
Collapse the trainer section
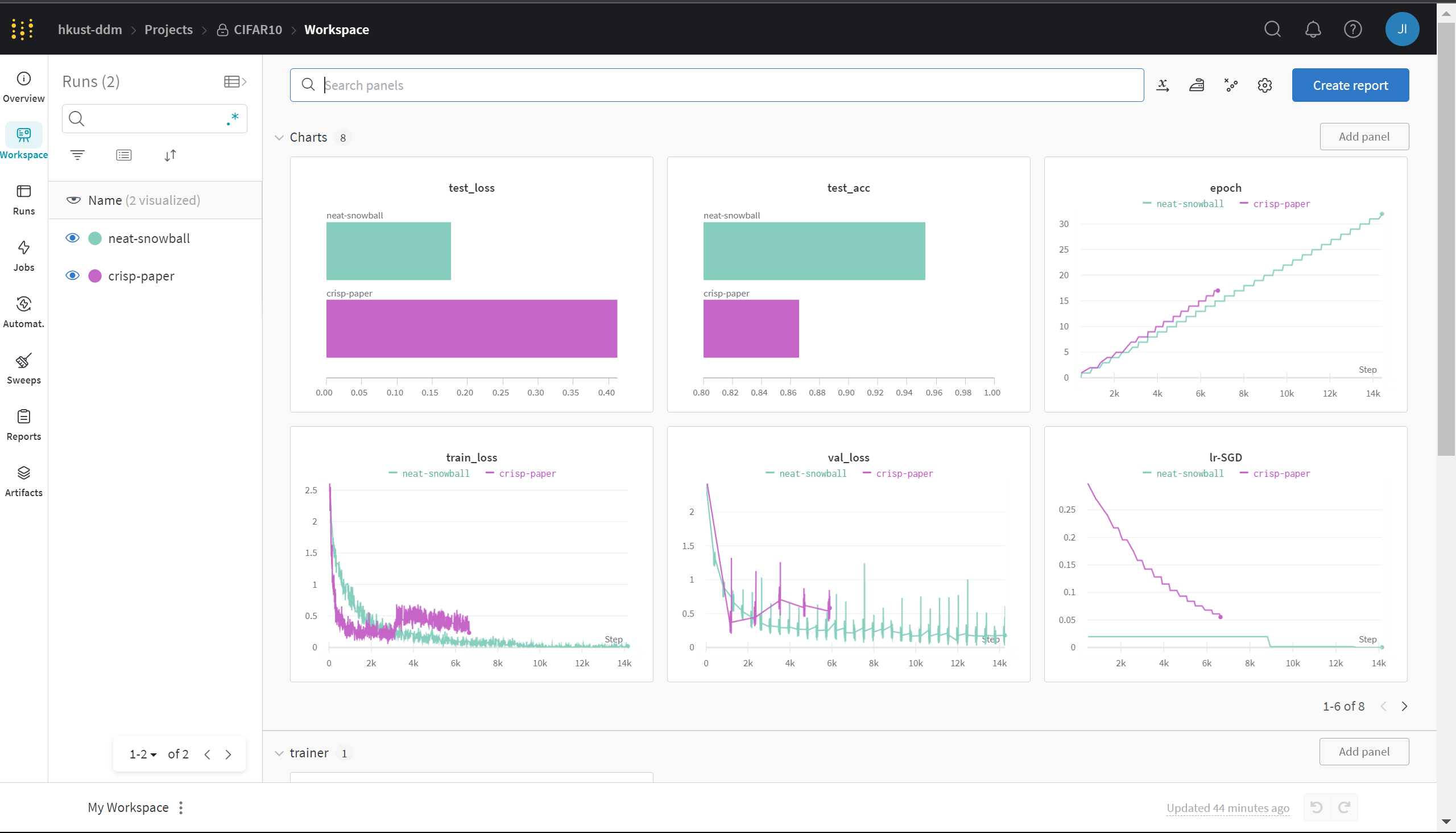[x=279, y=753]
